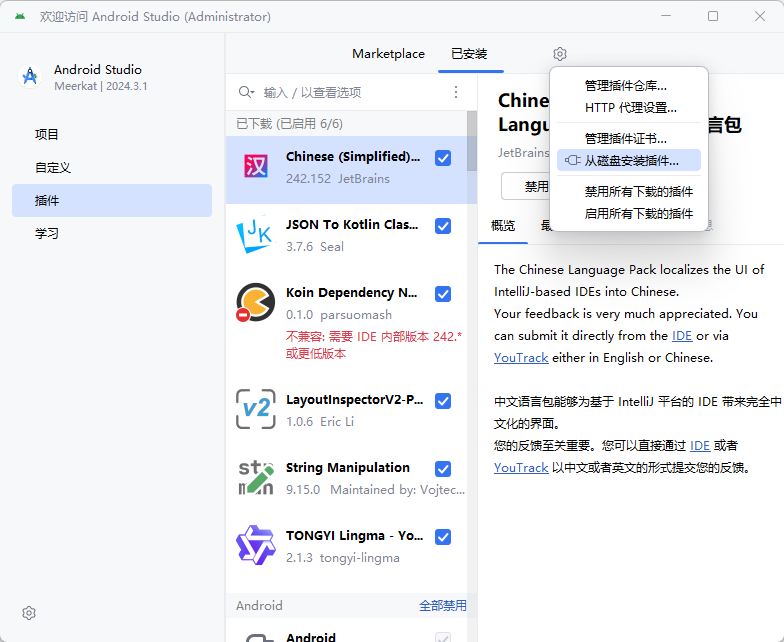Image resolution: width=784 pixels, height=642 pixels.
Task: Click the Chinese (Simplified) plugin icon
Action: pos(256,166)
